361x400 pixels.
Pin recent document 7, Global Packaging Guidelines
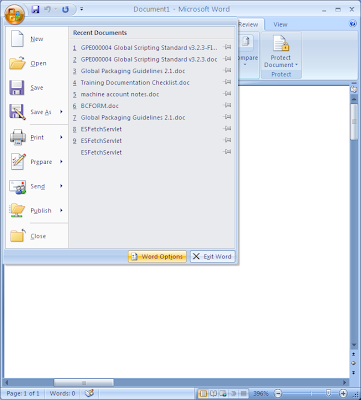(228, 117)
